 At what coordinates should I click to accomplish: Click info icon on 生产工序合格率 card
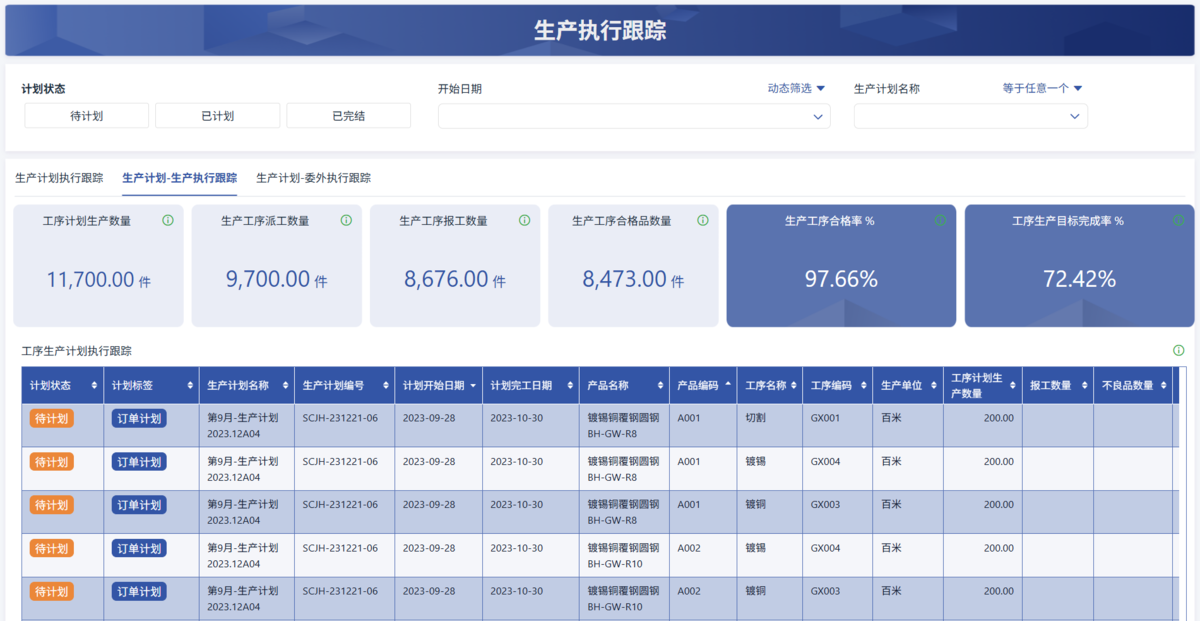(940, 220)
